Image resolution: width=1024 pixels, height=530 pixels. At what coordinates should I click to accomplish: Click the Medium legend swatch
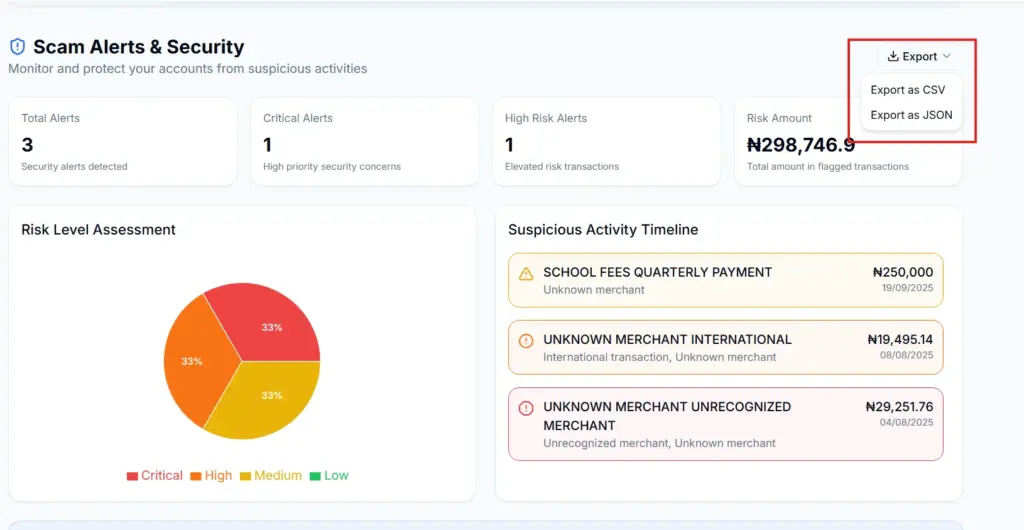coord(246,476)
